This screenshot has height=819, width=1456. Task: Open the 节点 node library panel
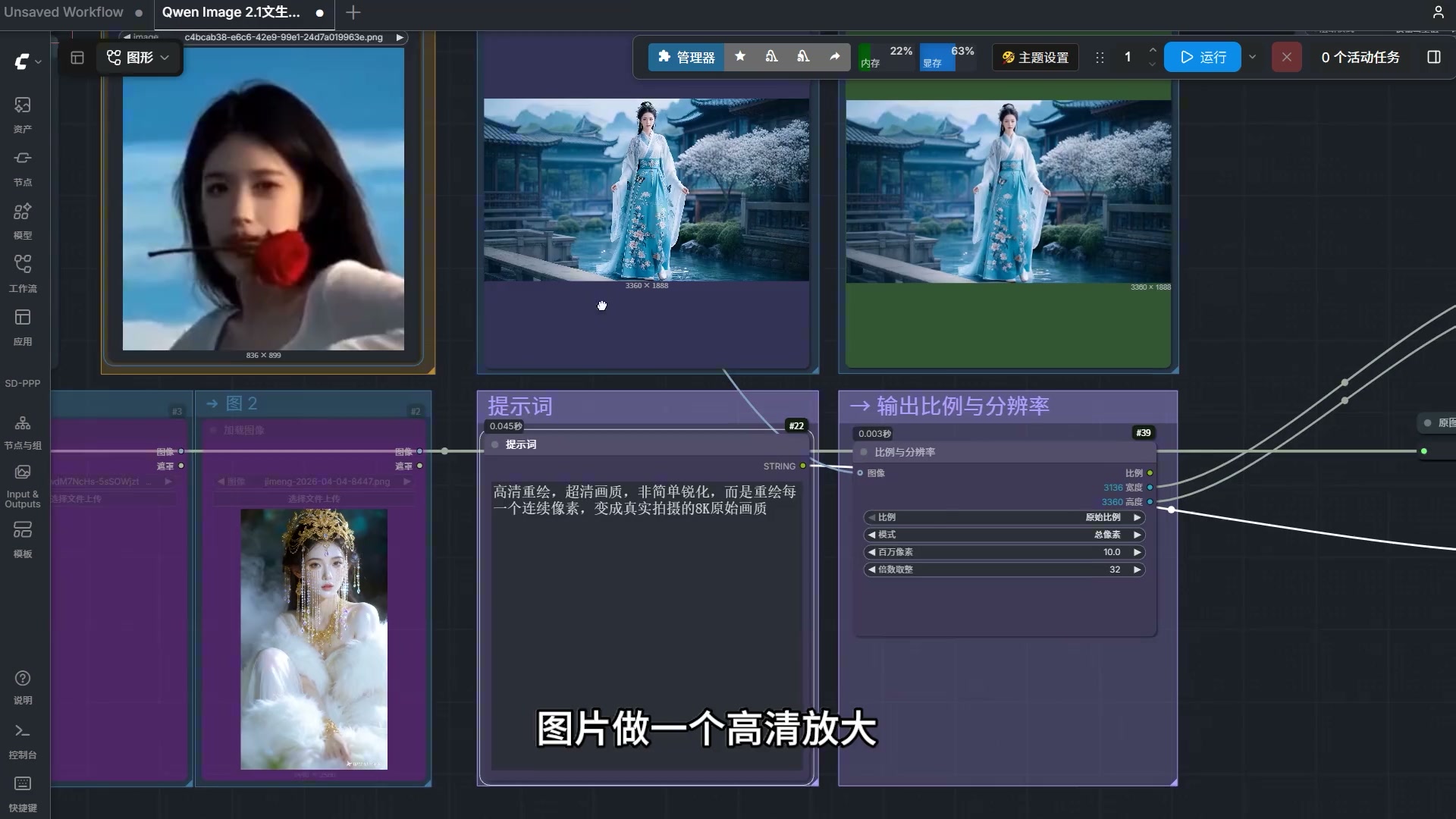point(23,167)
